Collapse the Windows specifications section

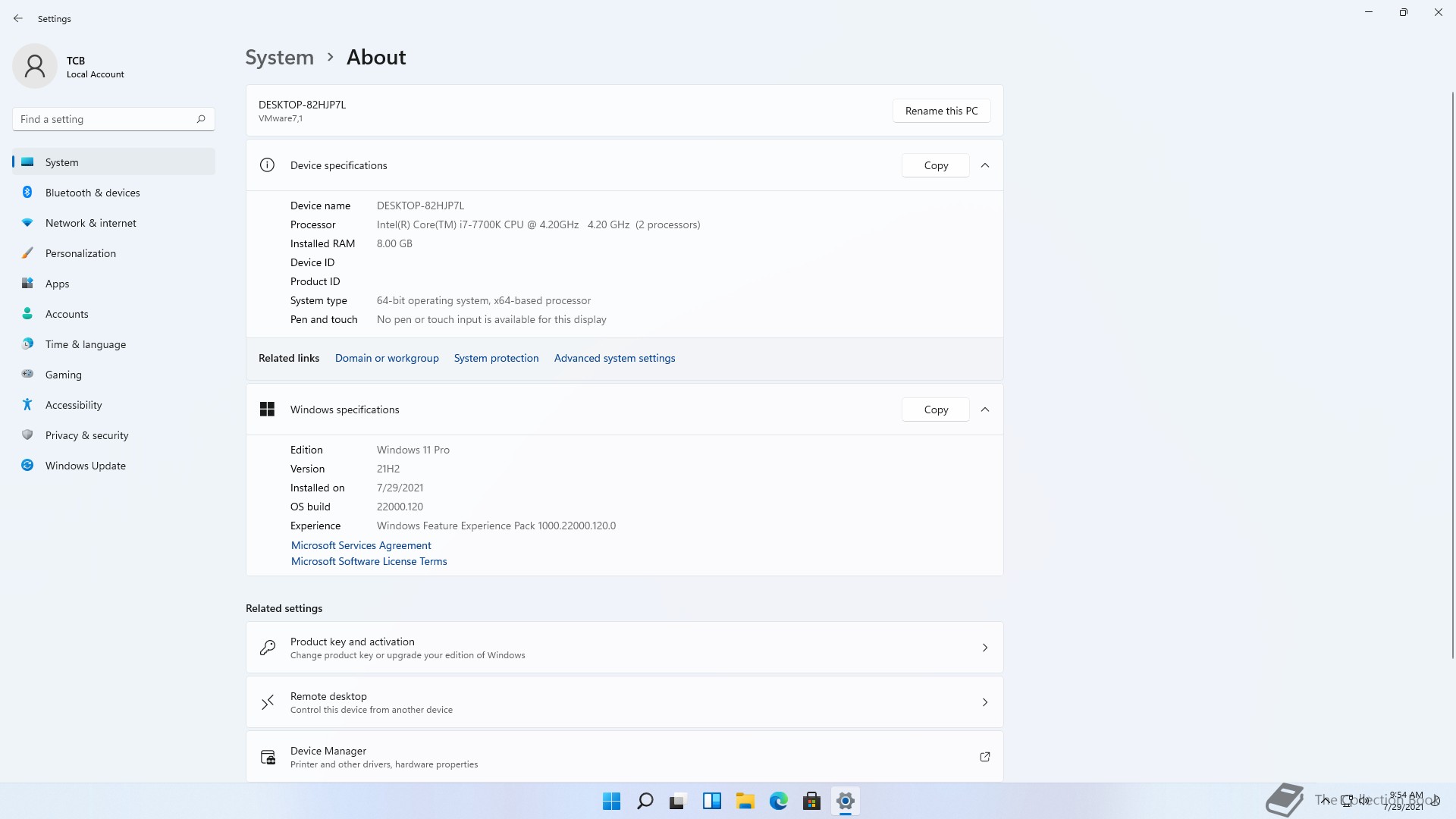pos(985,409)
